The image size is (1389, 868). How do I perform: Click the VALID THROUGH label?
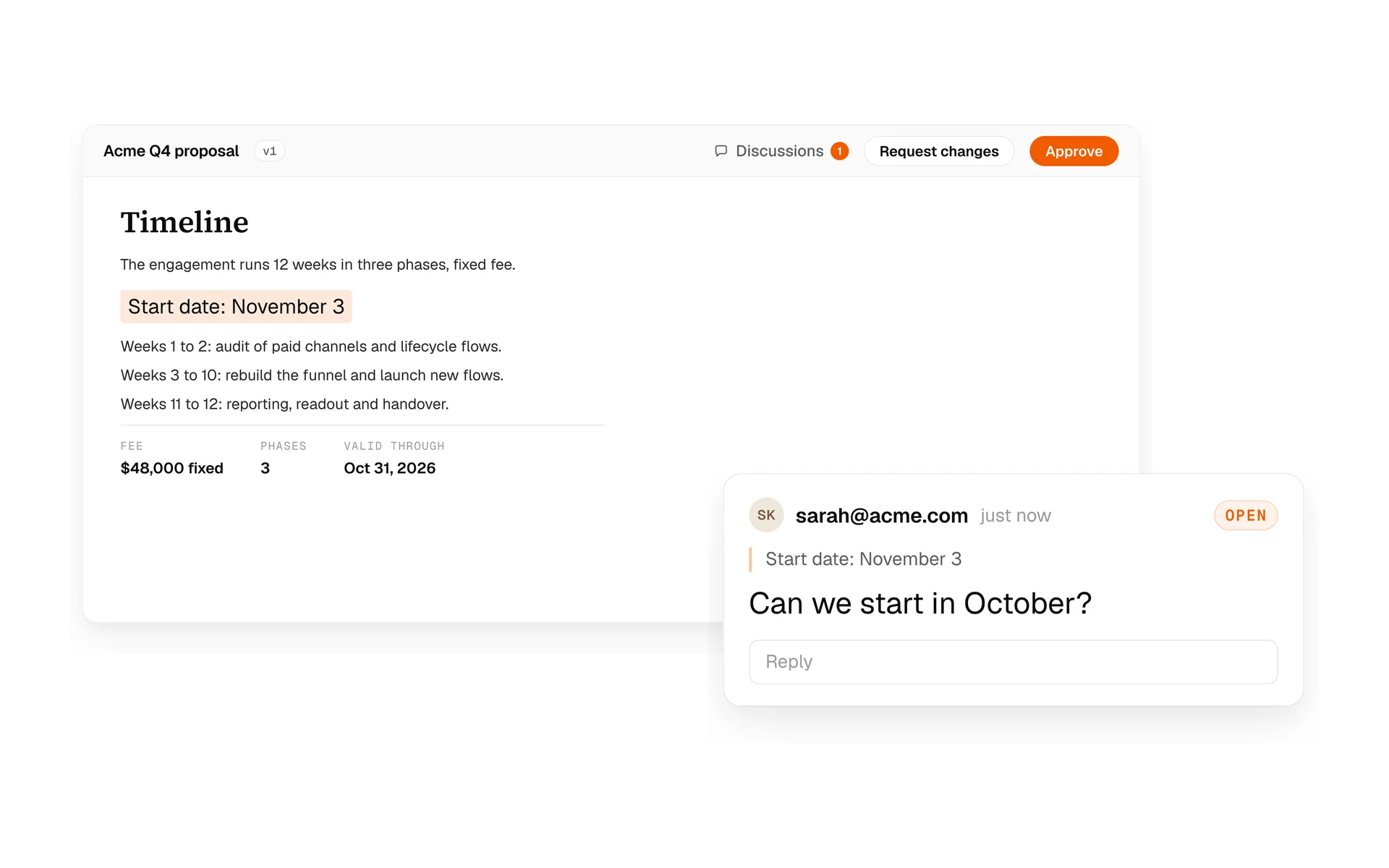point(394,446)
